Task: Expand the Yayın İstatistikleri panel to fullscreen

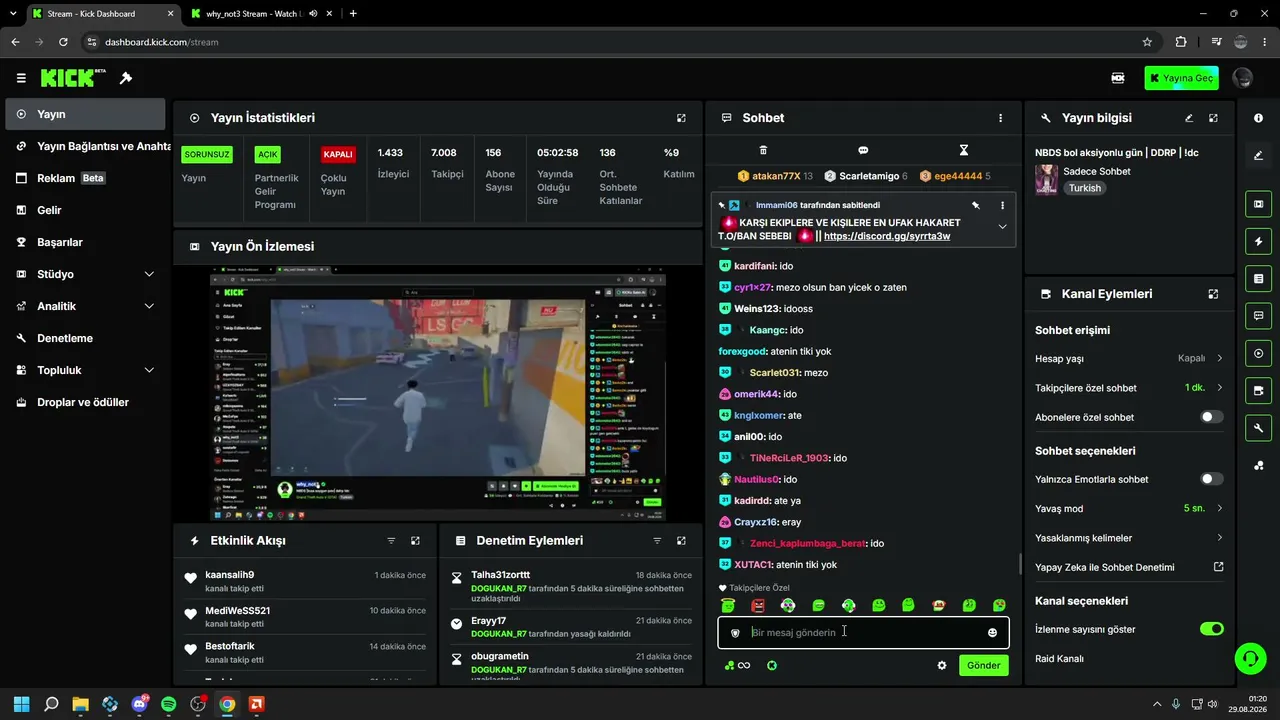Action: click(x=681, y=118)
